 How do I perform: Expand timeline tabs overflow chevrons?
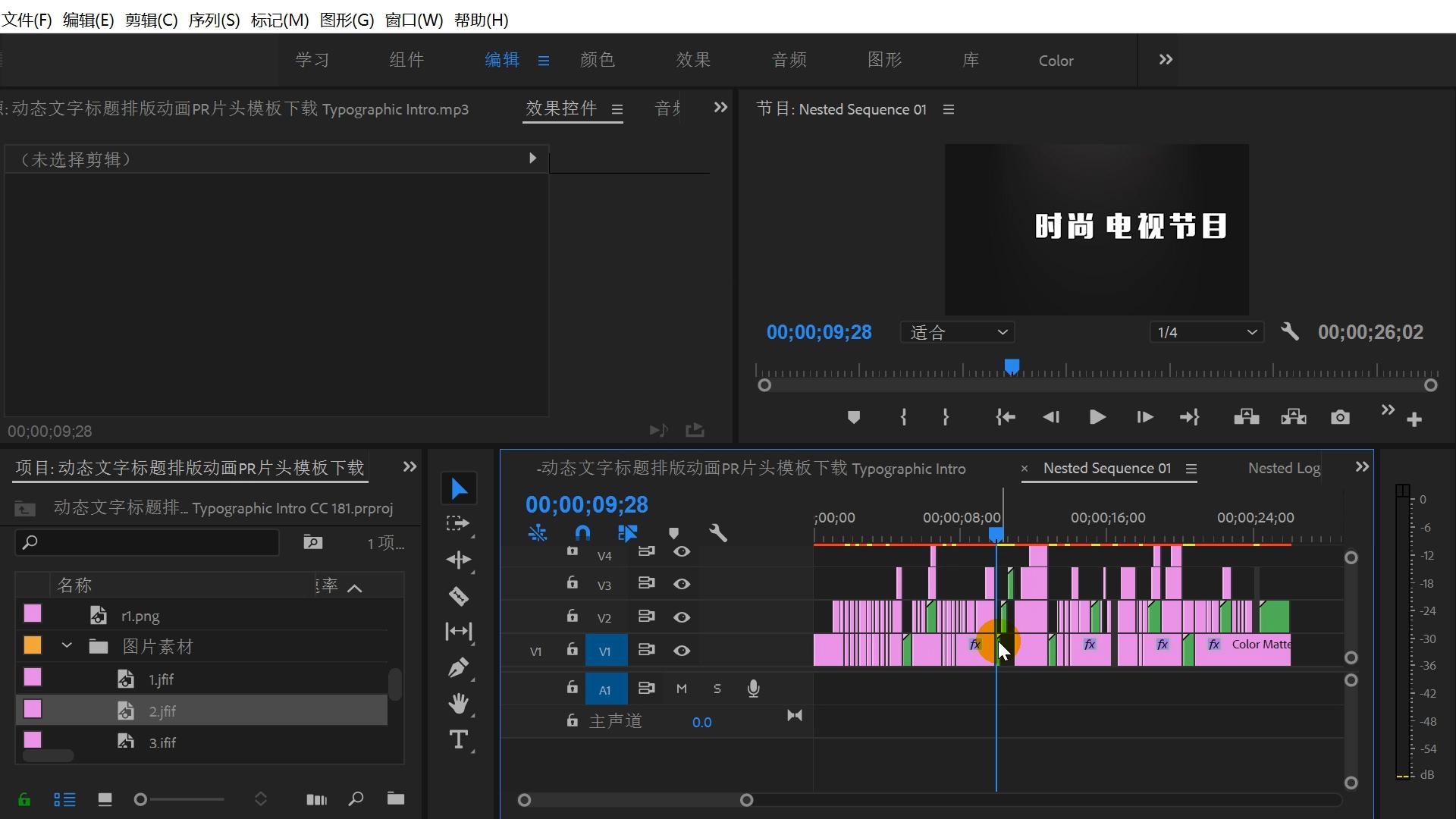click(x=1362, y=467)
